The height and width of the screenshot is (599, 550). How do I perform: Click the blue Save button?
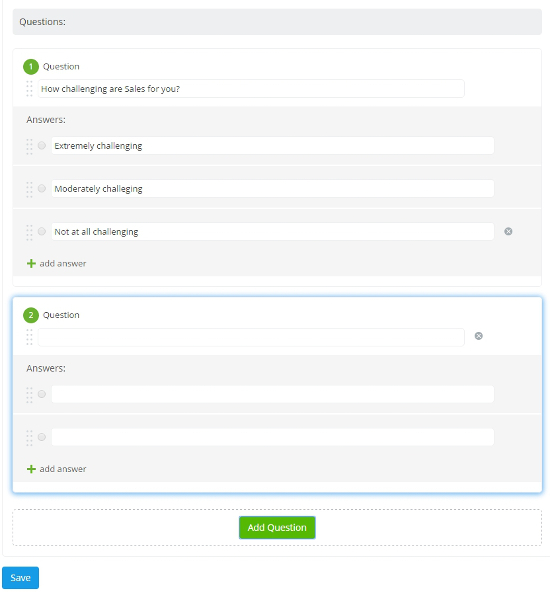[21, 578]
